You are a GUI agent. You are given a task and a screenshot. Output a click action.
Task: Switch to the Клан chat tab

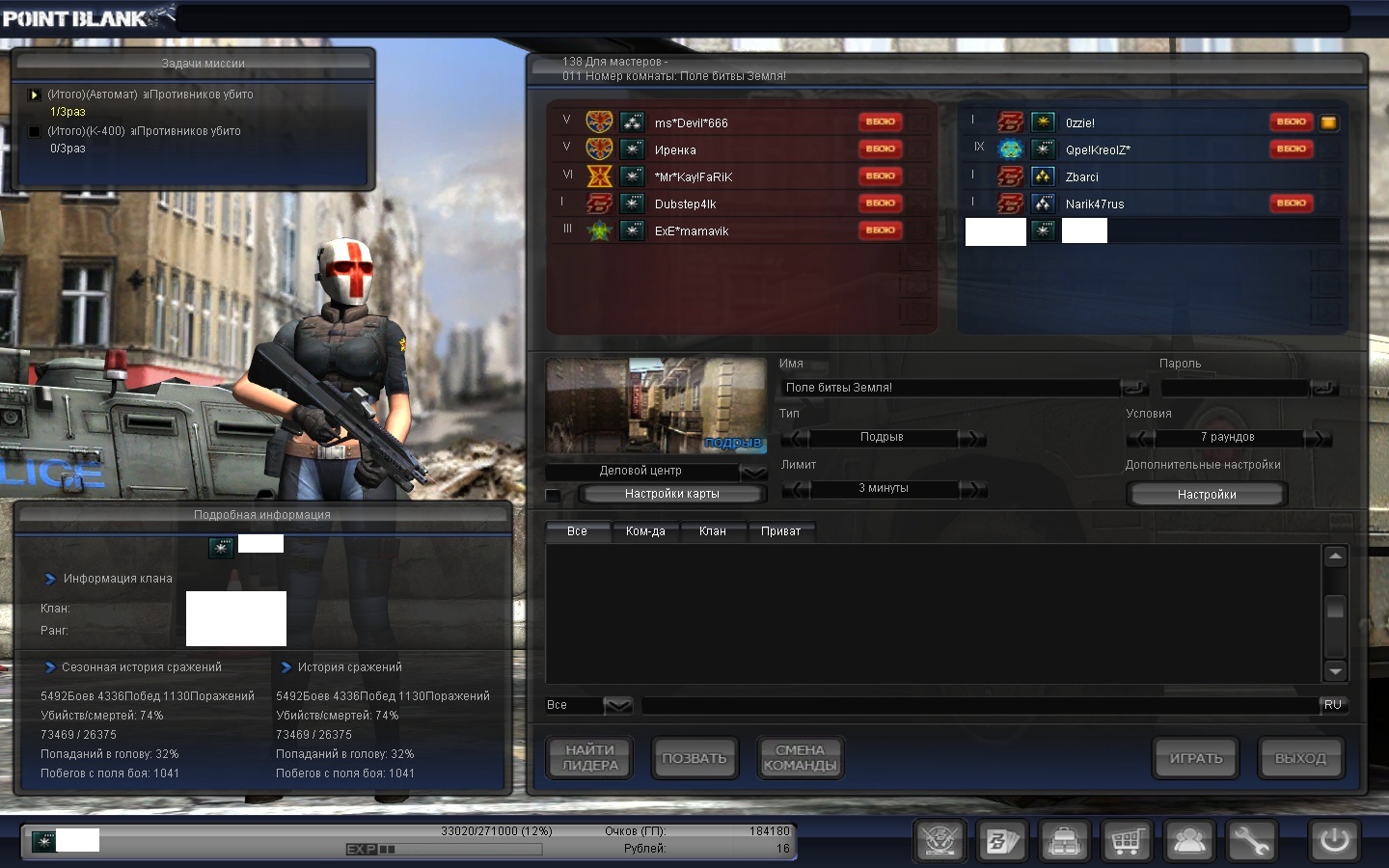pos(712,531)
